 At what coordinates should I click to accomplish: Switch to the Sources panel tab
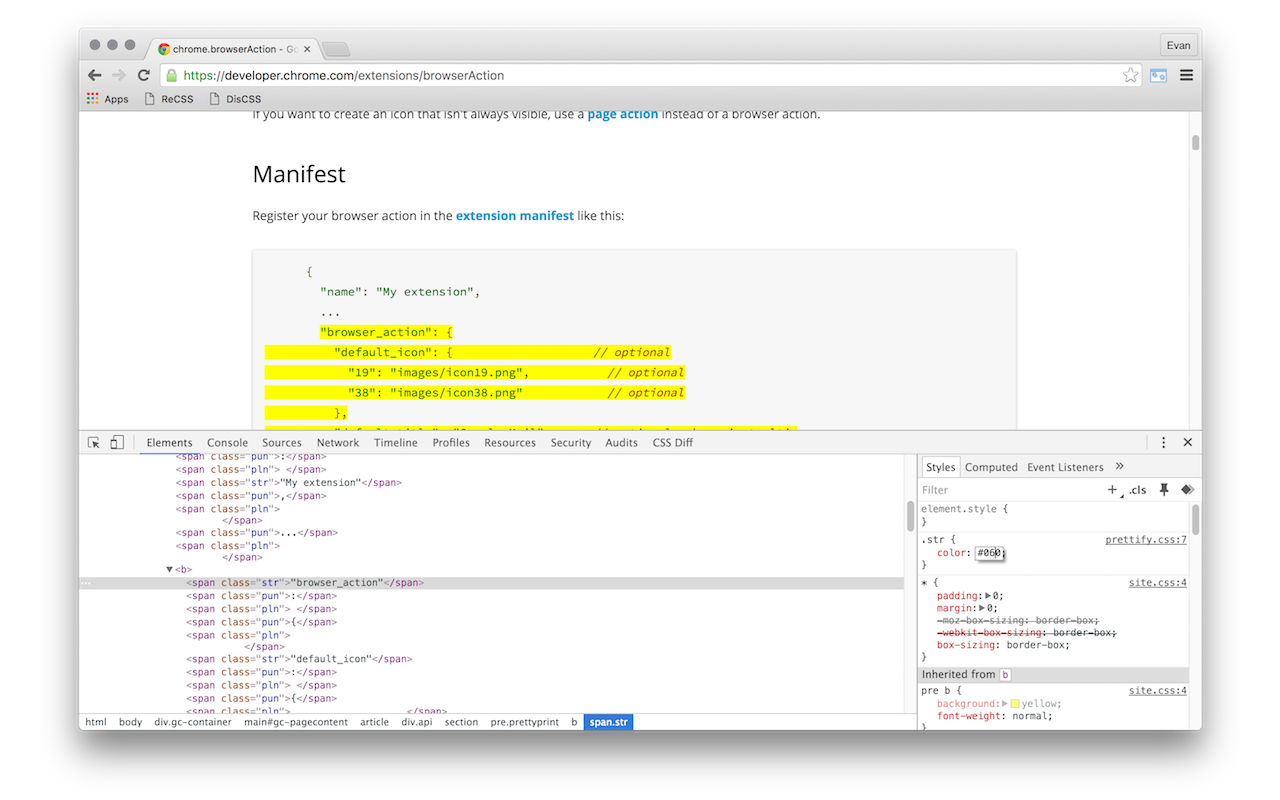282,442
